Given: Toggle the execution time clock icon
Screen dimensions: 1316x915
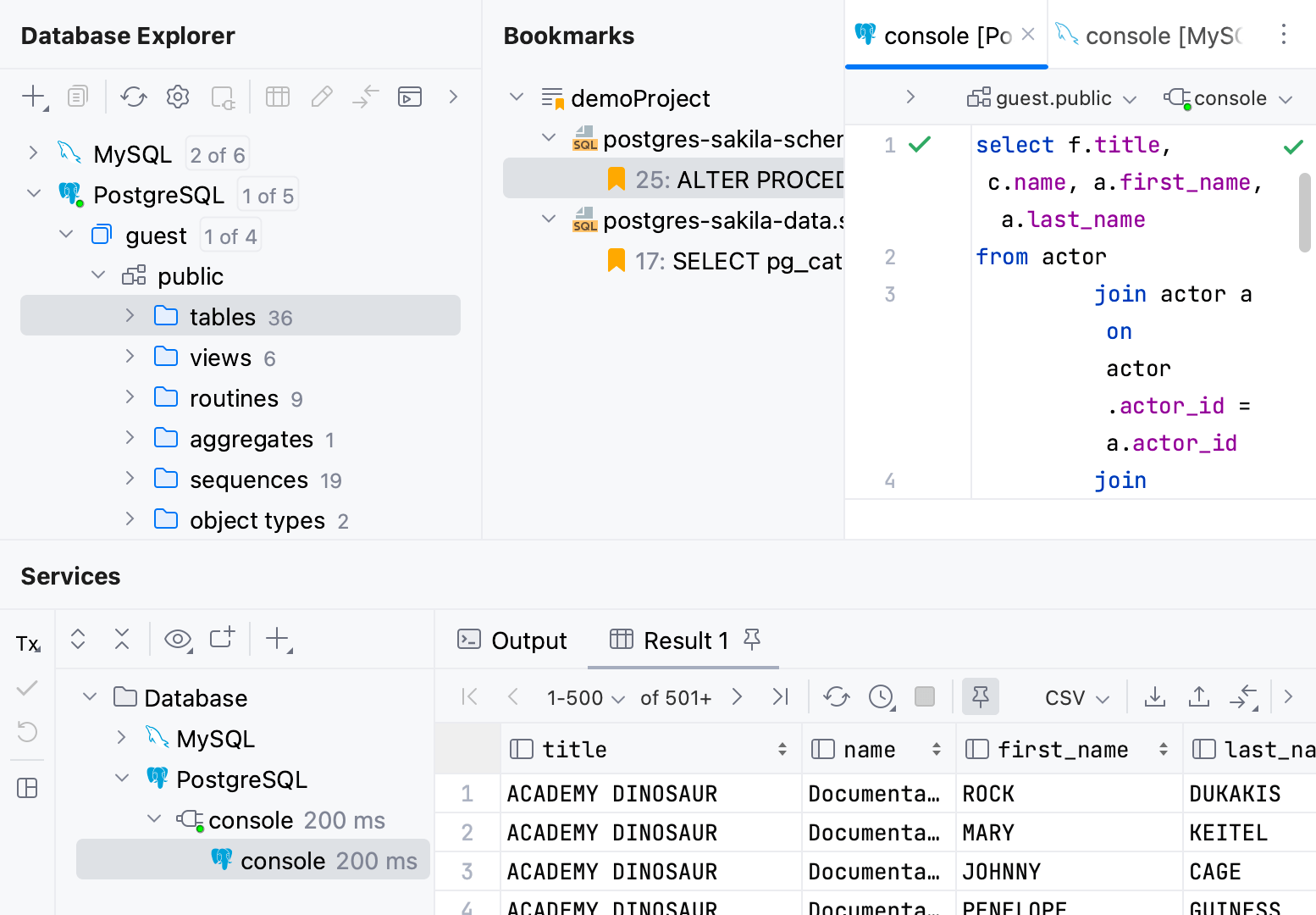Looking at the screenshot, I should point(881,696).
